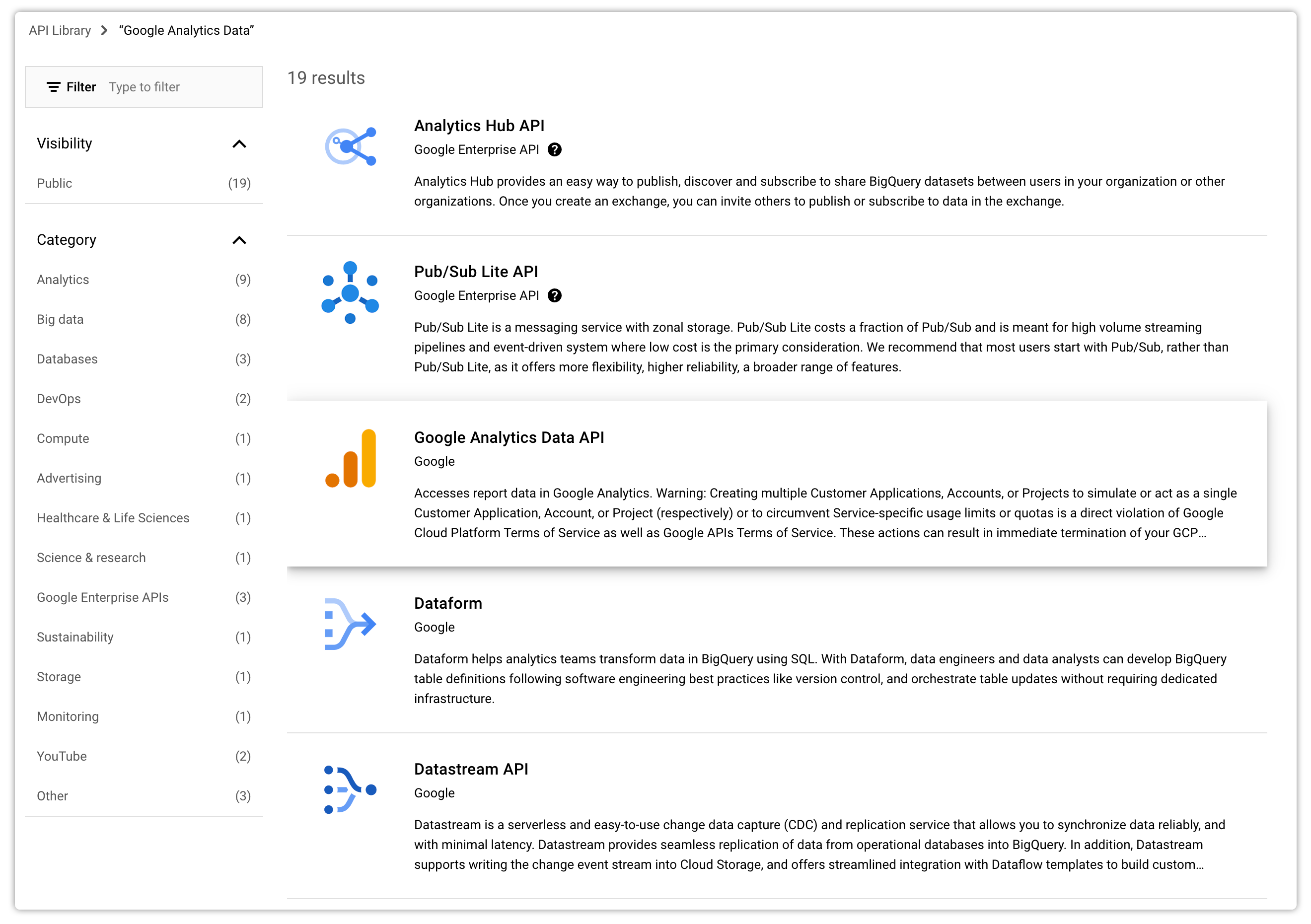Select the Public visibility filter
This screenshot has width=1311, height=924.
53,183
